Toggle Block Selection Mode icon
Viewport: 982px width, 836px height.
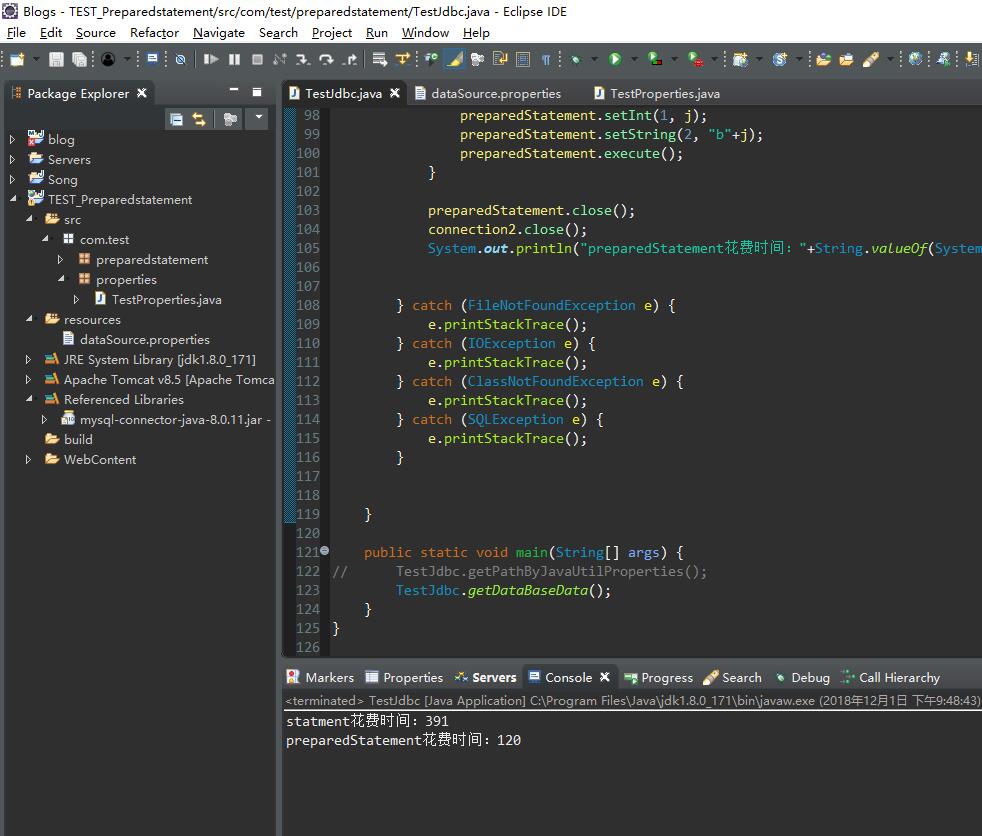point(523,59)
